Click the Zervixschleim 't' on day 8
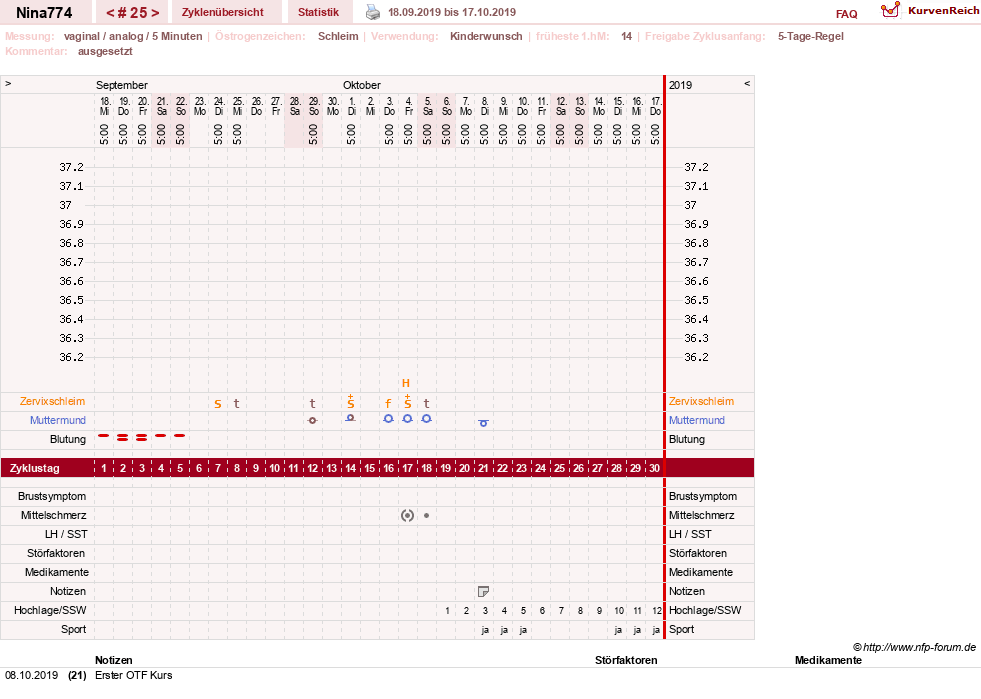 click(x=236, y=404)
